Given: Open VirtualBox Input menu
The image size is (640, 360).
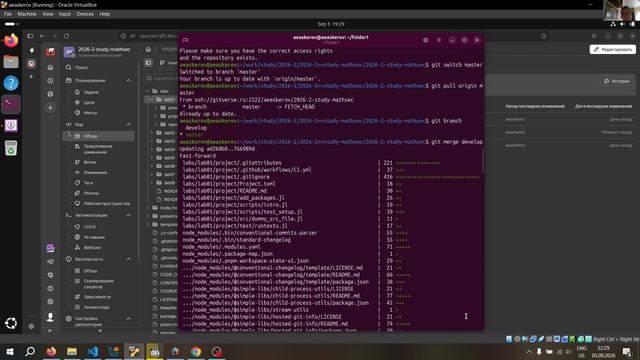Looking at the screenshot, I should [64, 14].
